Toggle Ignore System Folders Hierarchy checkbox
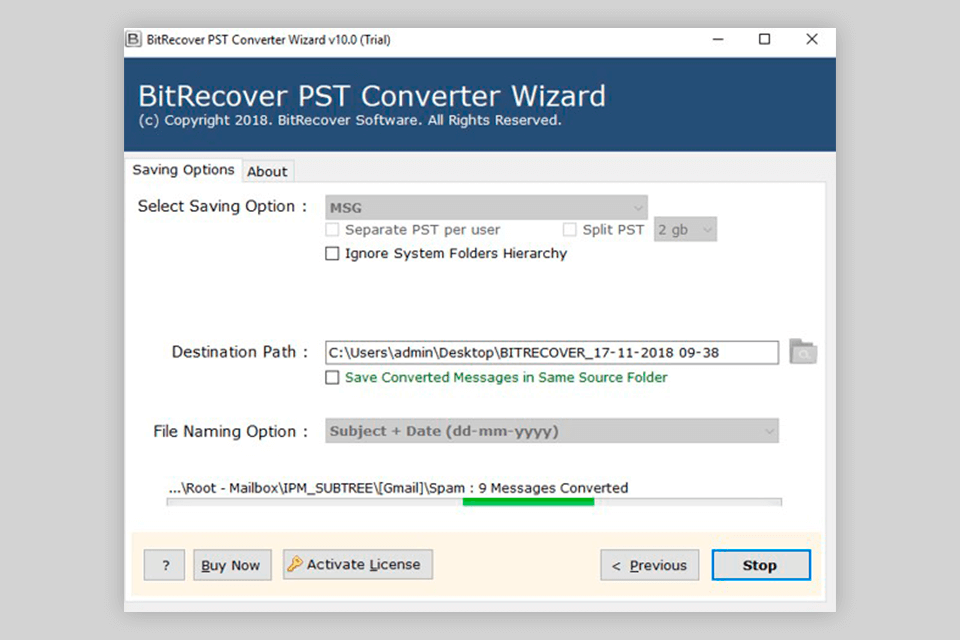The height and width of the screenshot is (640, 960). [332, 254]
